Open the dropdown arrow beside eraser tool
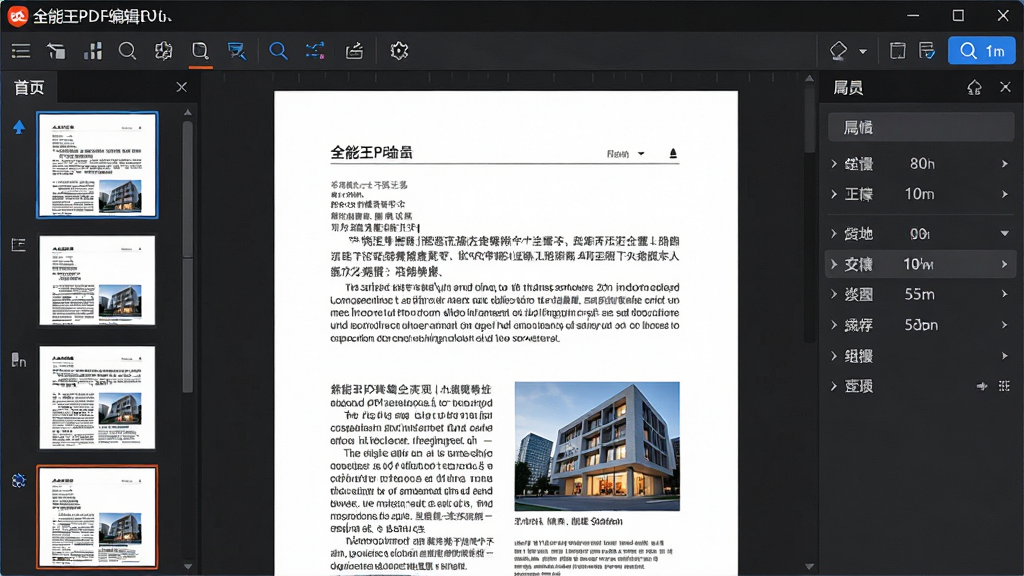The width and height of the screenshot is (1024, 576). click(x=863, y=52)
